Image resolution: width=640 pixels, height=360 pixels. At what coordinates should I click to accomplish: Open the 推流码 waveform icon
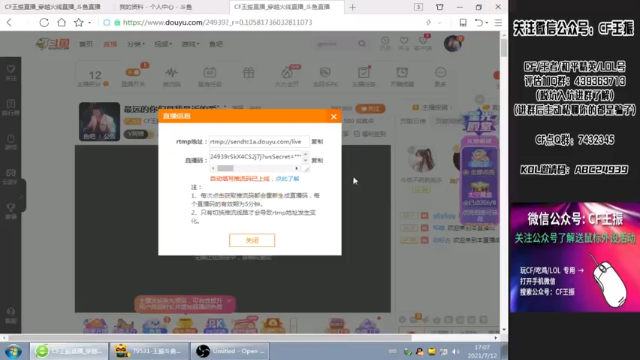tap(171, 76)
